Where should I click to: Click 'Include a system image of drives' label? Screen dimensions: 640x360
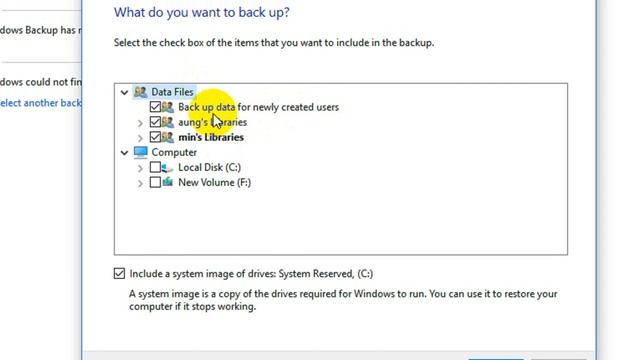coord(251,273)
